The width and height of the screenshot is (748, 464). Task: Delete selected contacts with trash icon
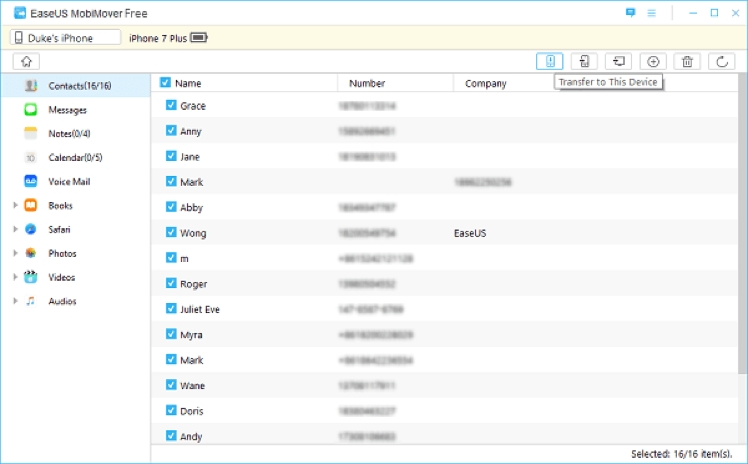(x=687, y=62)
